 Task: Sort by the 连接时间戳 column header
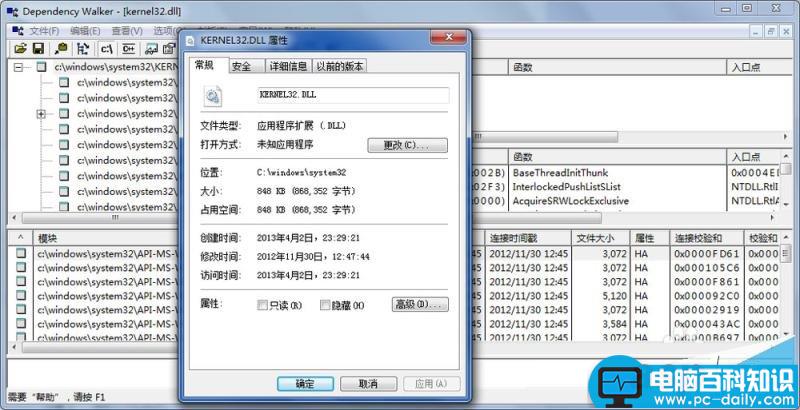coord(529,238)
